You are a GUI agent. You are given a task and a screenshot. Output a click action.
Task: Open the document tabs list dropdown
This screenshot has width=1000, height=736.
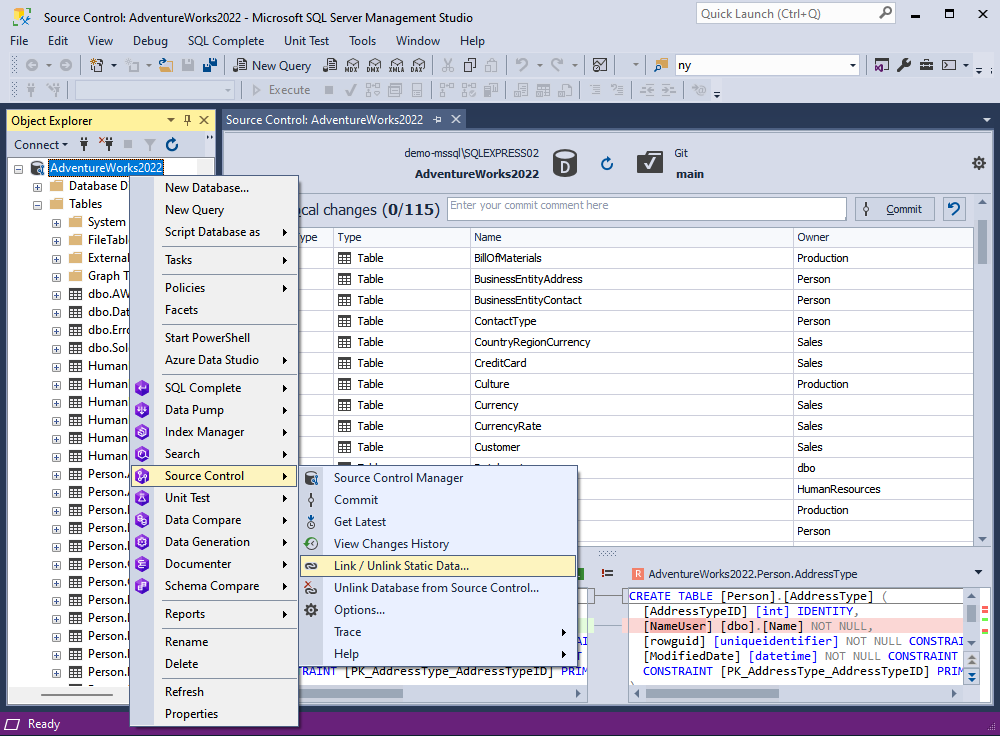pos(987,120)
